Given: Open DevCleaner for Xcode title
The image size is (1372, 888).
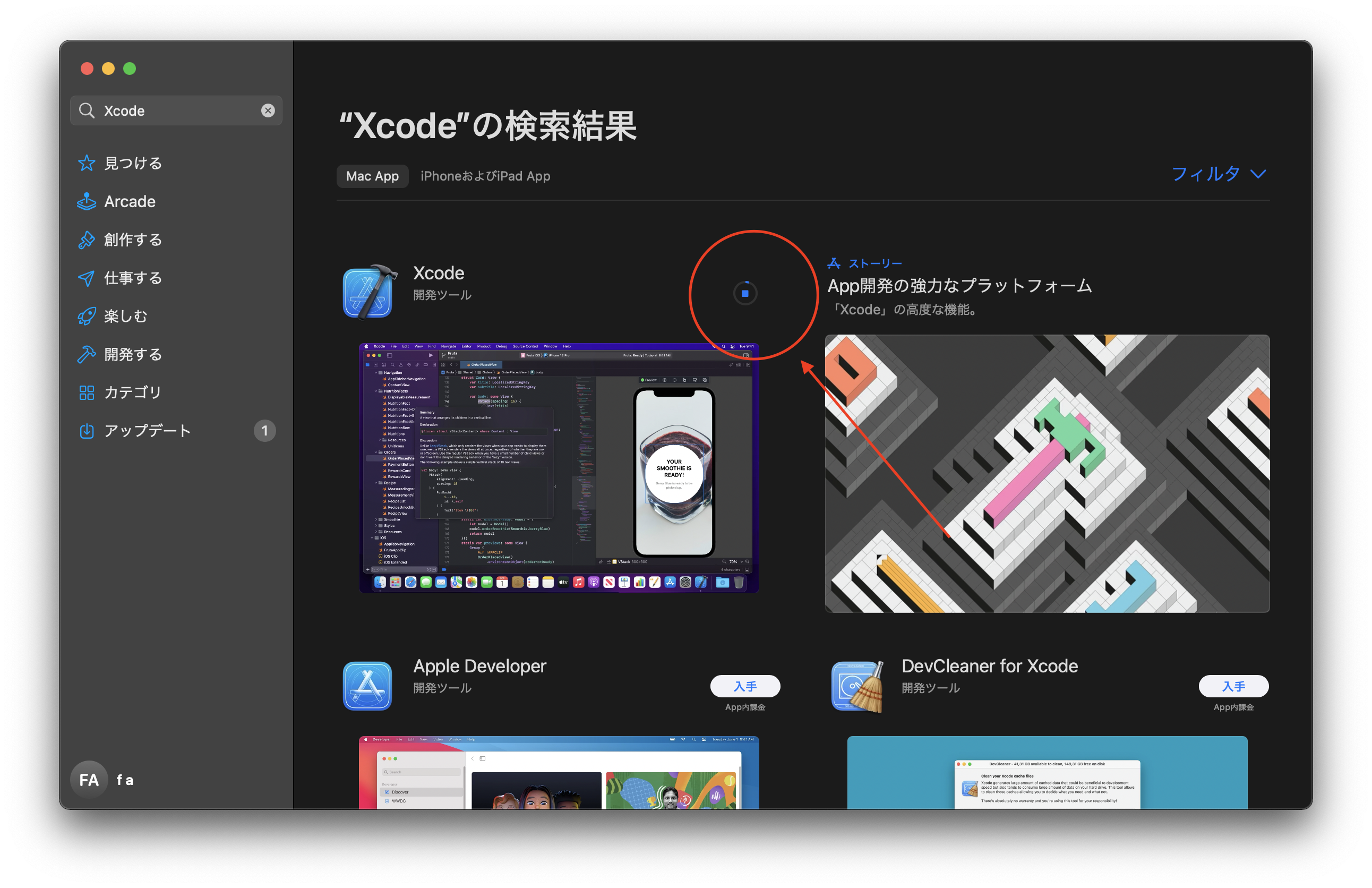Looking at the screenshot, I should (989, 666).
